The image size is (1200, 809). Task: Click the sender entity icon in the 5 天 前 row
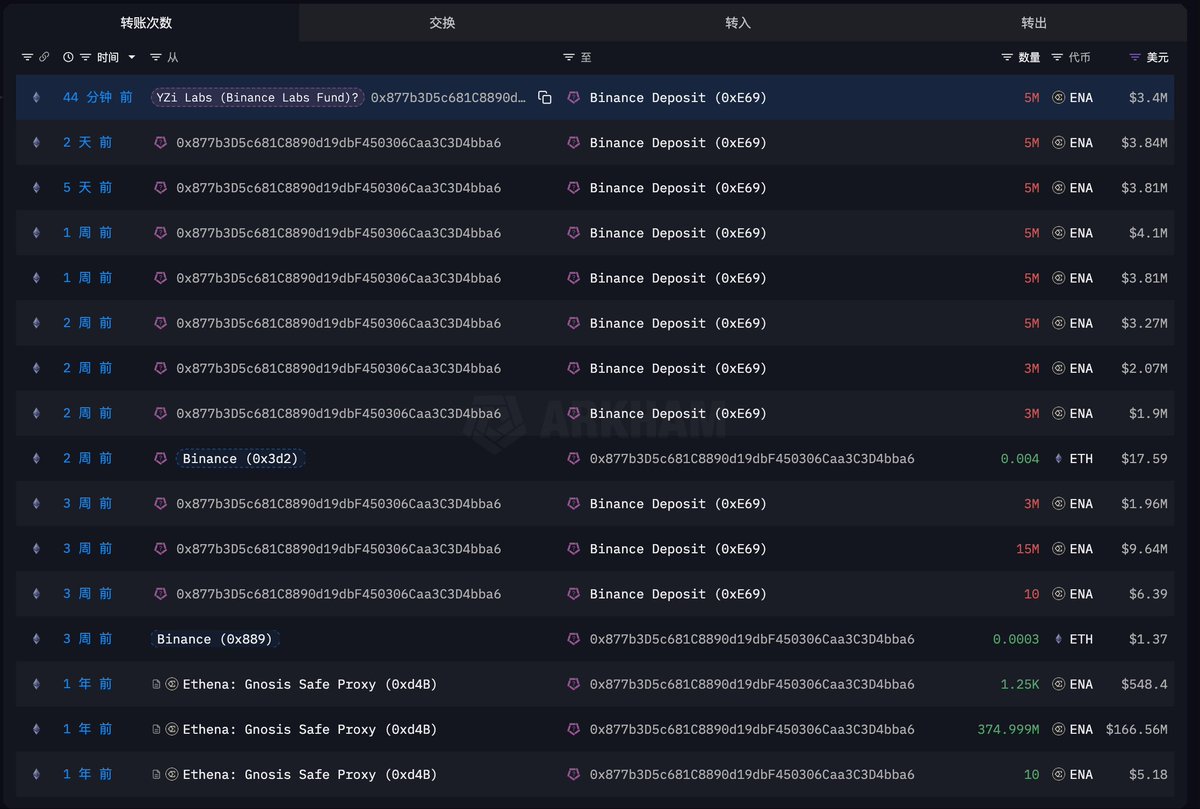[160, 188]
